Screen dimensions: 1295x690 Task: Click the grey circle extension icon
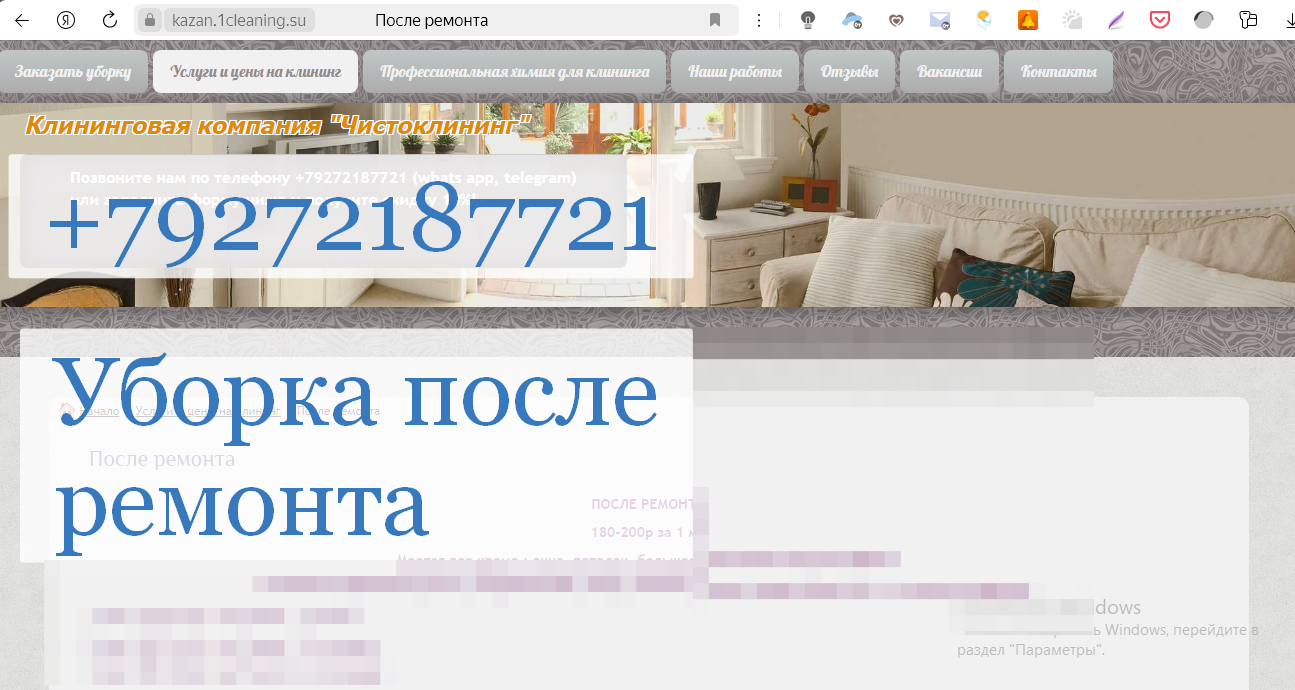[1204, 20]
